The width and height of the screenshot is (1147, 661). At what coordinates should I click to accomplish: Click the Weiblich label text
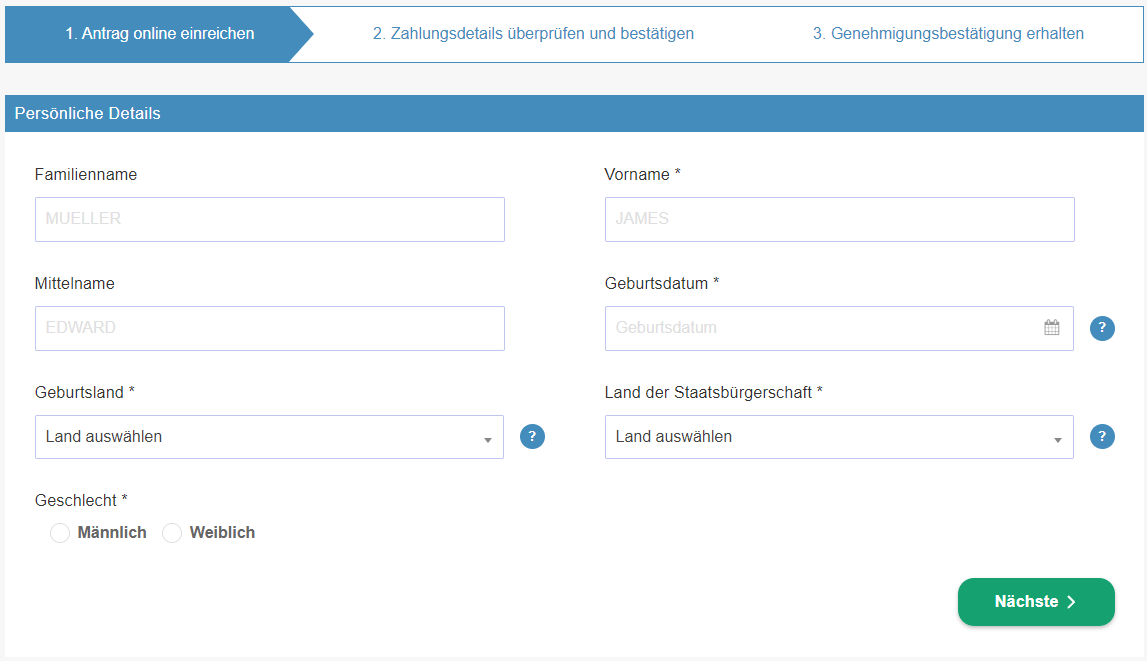pyautogui.click(x=222, y=533)
